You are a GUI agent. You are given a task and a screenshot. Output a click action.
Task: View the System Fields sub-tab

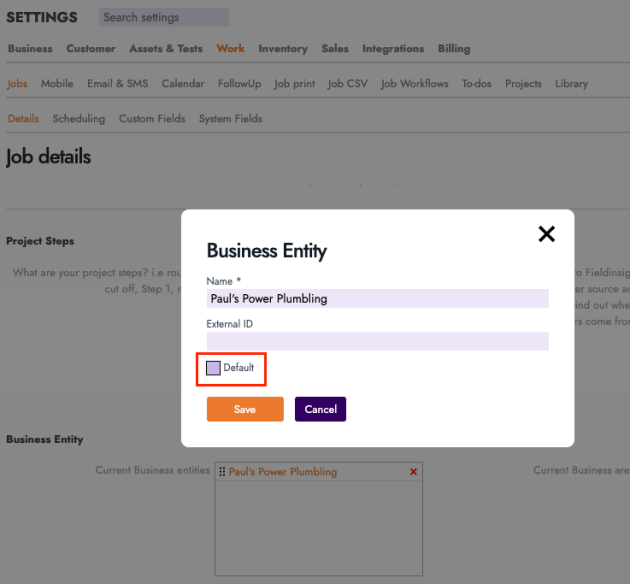pyautogui.click(x=230, y=119)
